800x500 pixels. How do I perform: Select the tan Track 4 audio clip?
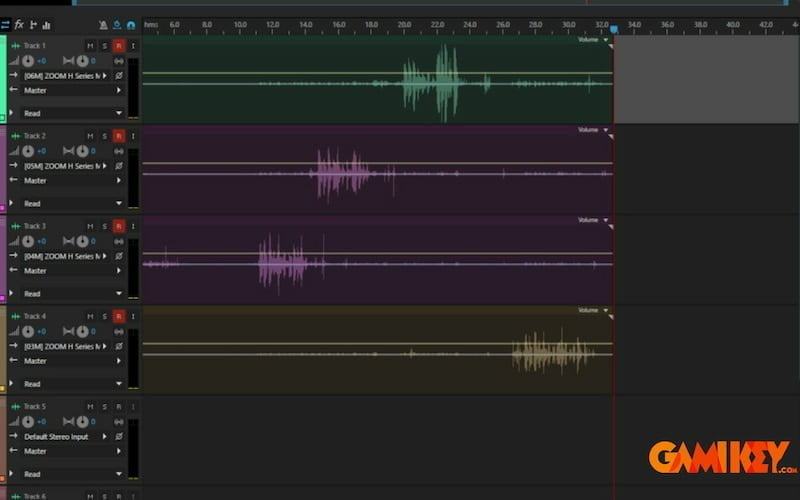[x=378, y=350]
